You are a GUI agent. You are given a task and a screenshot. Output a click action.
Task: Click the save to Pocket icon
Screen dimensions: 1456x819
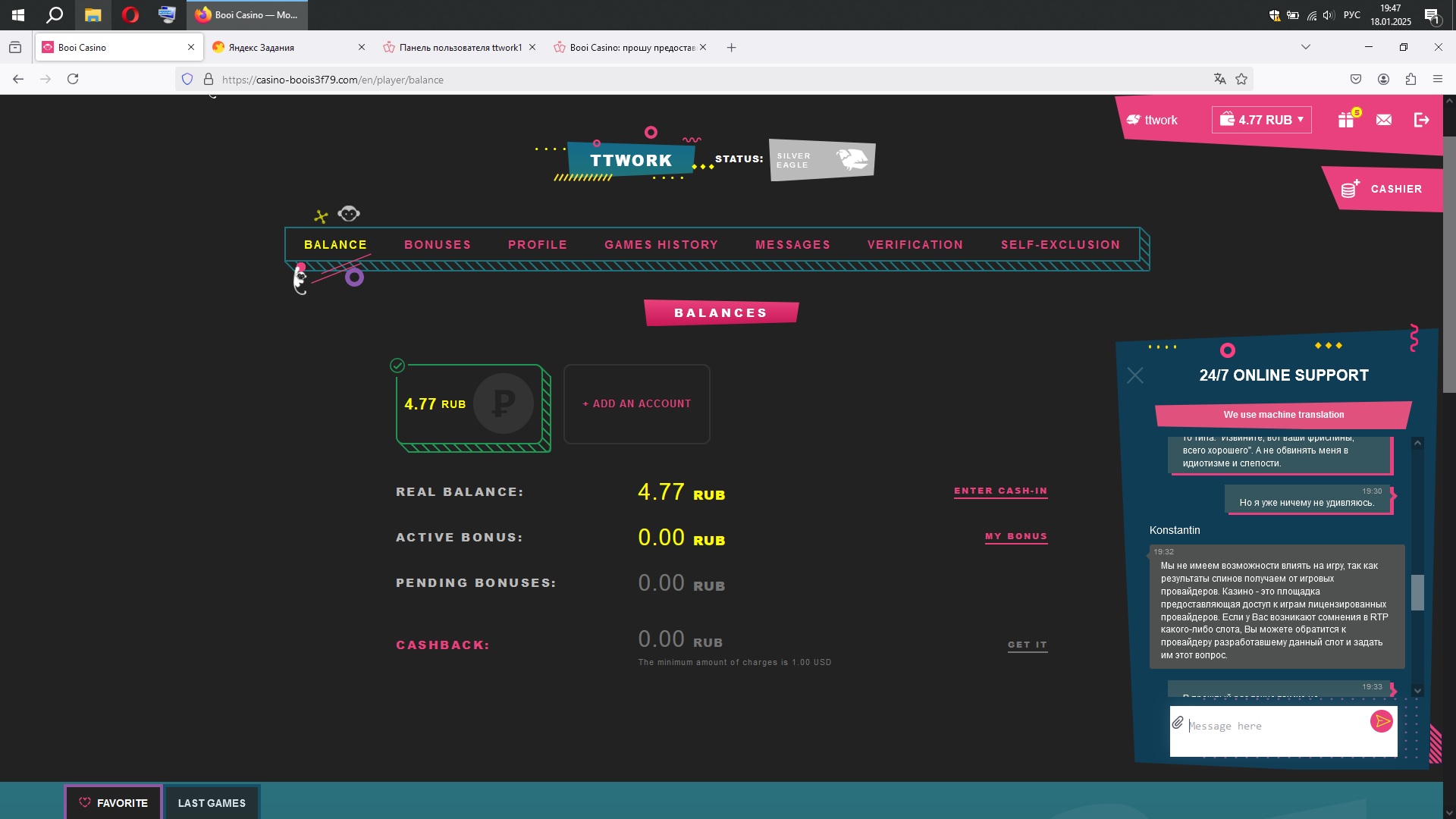(x=1356, y=79)
